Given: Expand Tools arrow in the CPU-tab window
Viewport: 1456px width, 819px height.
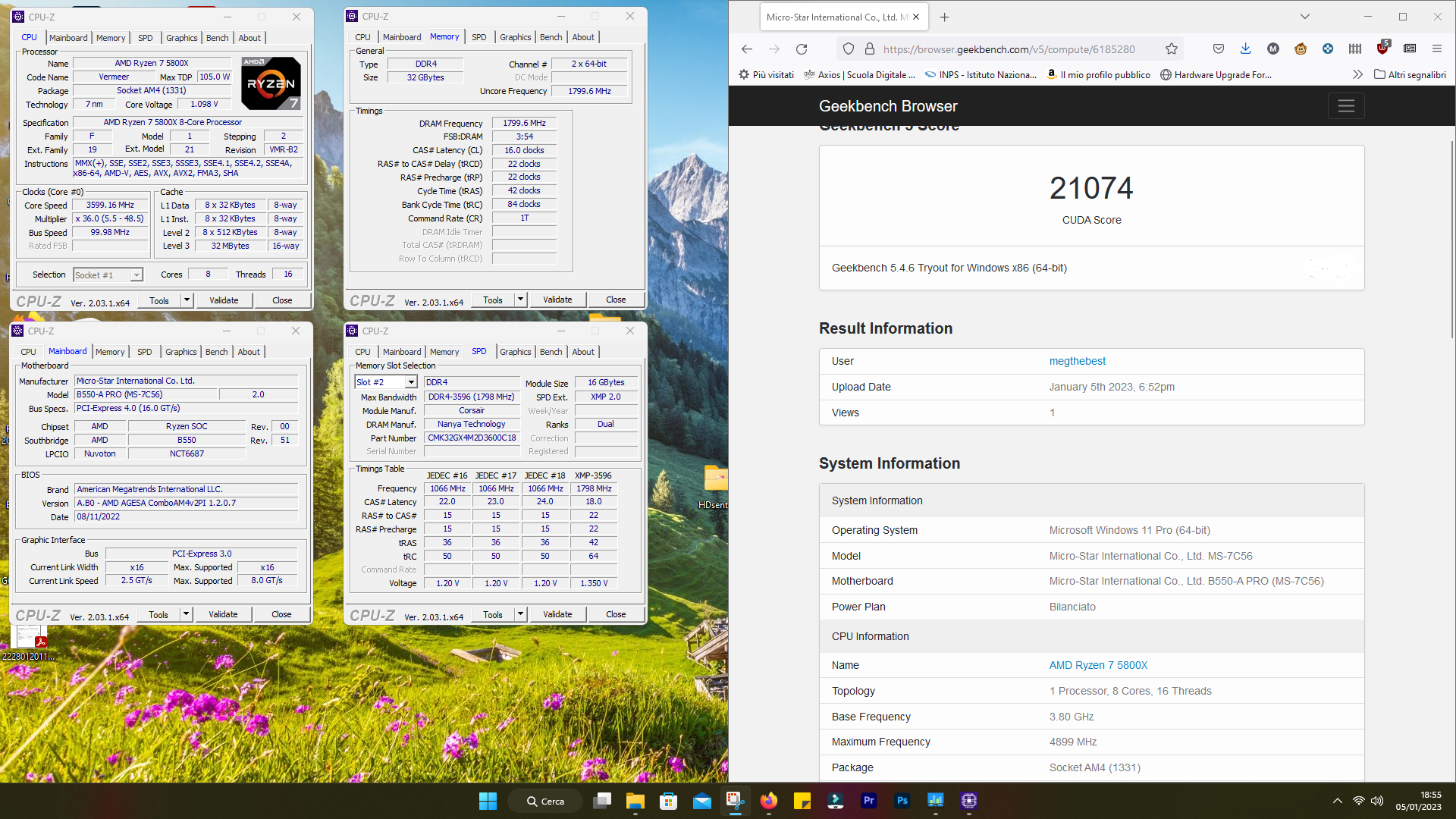Looking at the screenshot, I should [x=187, y=300].
